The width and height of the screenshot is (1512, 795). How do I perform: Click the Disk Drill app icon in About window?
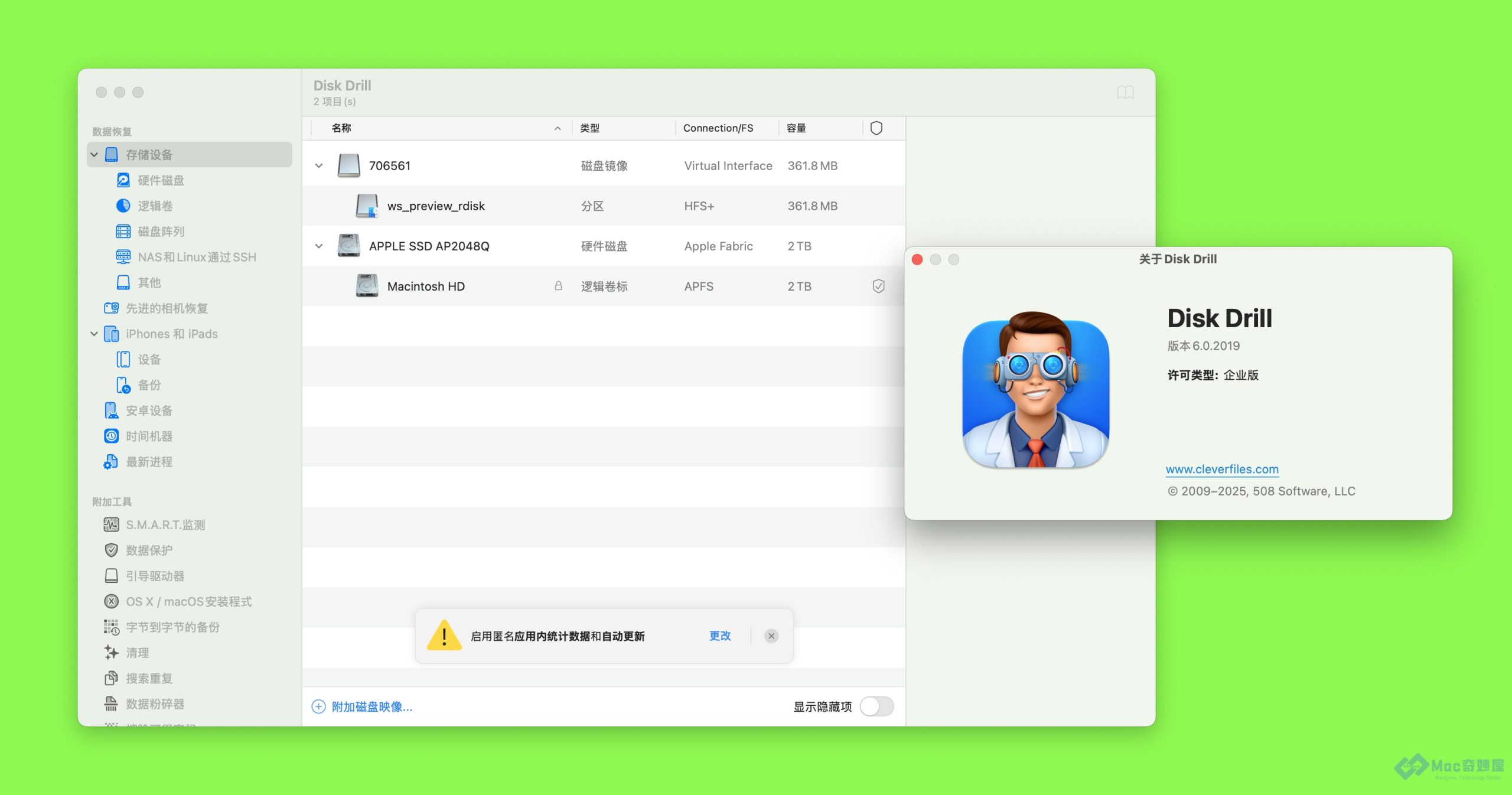pyautogui.click(x=1035, y=389)
